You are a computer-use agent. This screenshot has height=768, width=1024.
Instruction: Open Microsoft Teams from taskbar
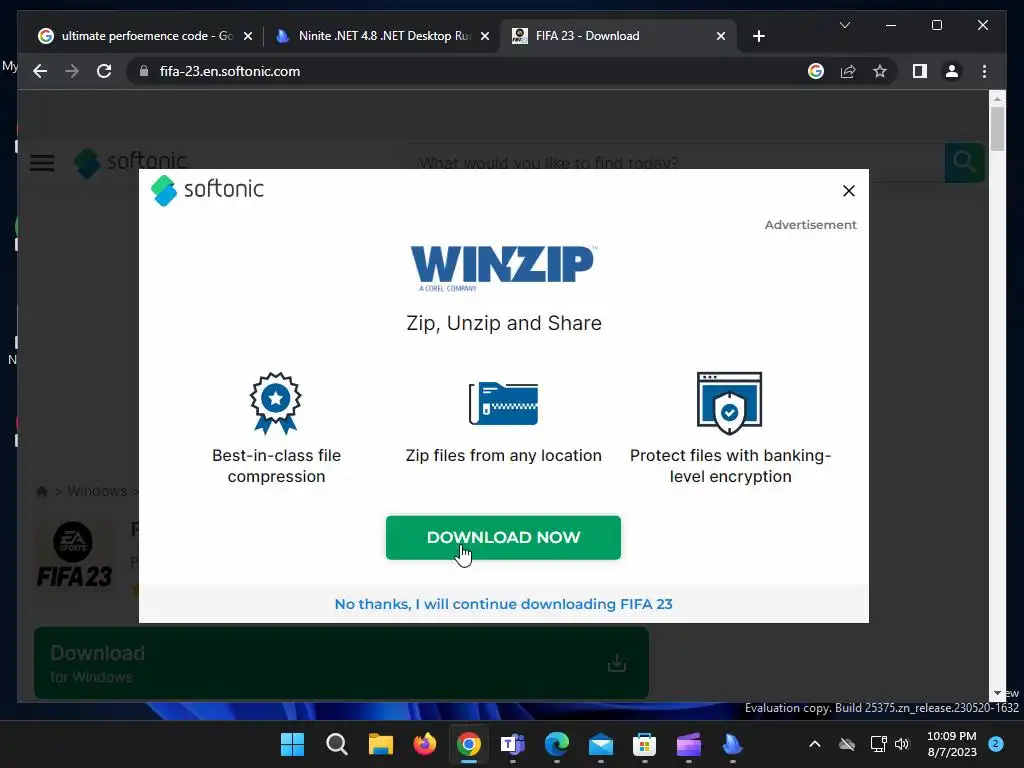coord(513,744)
